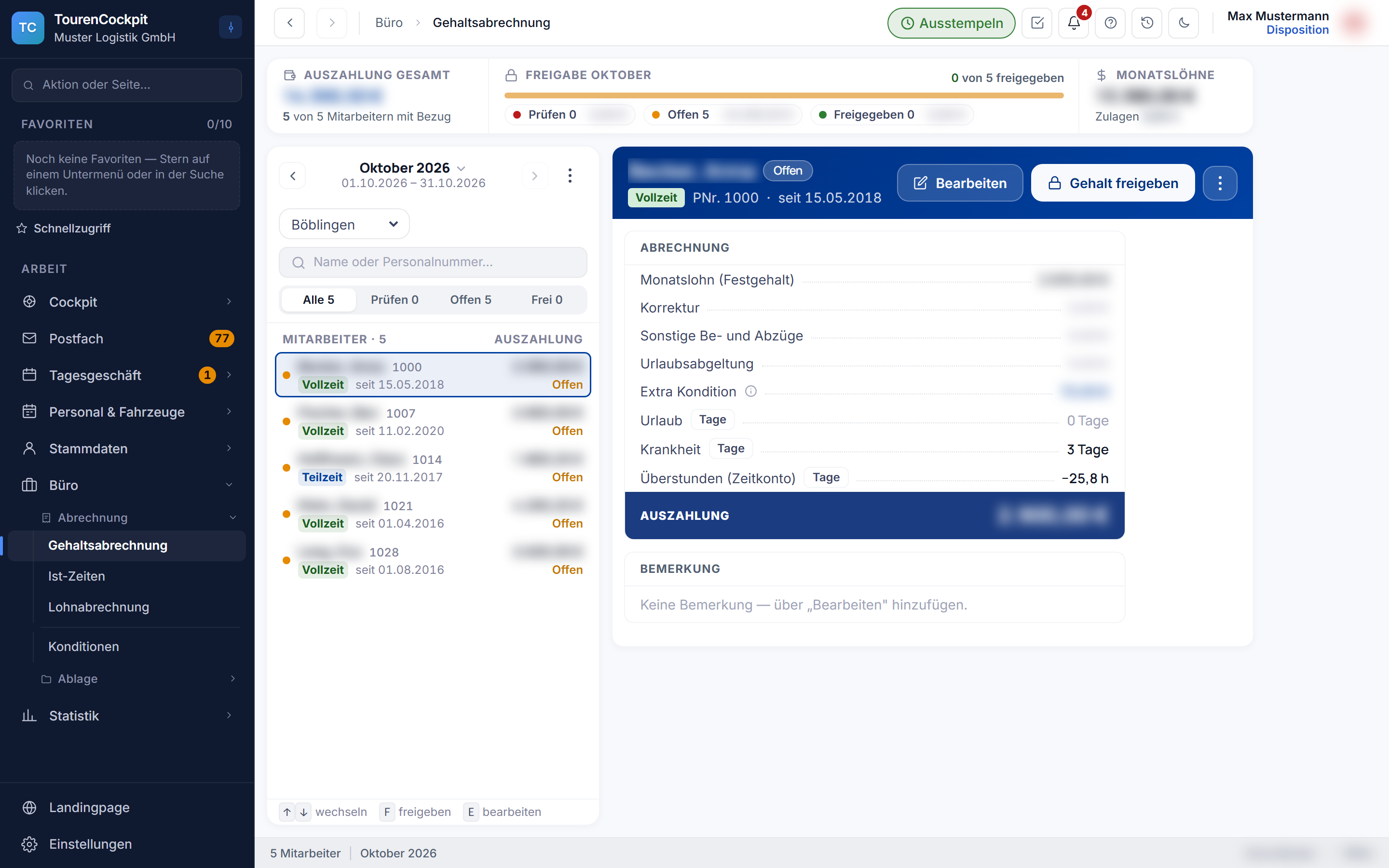Image resolution: width=1389 pixels, height=868 pixels.
Task: Toggle Krankheit unit Tage button
Action: click(731, 448)
